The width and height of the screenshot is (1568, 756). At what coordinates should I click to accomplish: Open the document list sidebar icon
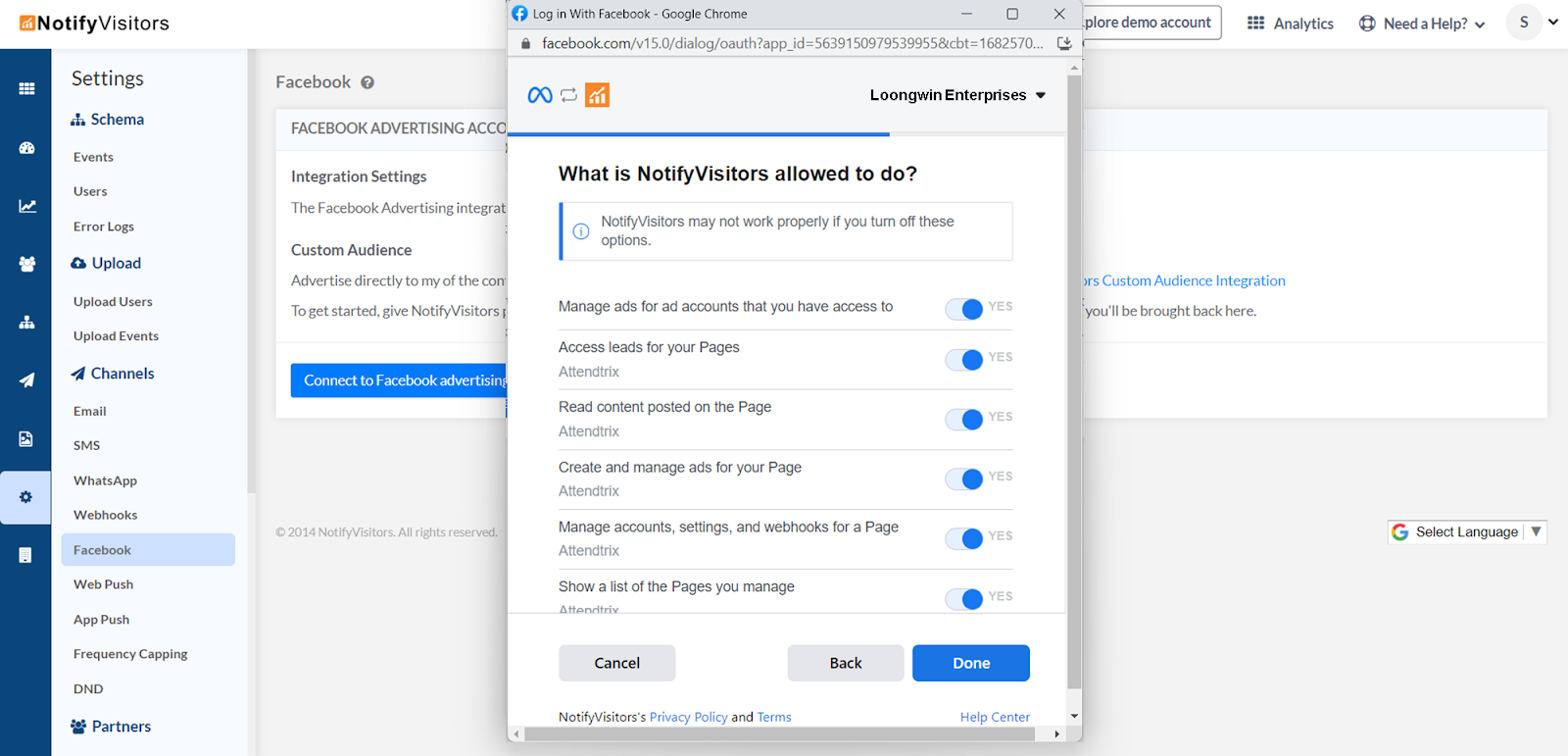26,555
